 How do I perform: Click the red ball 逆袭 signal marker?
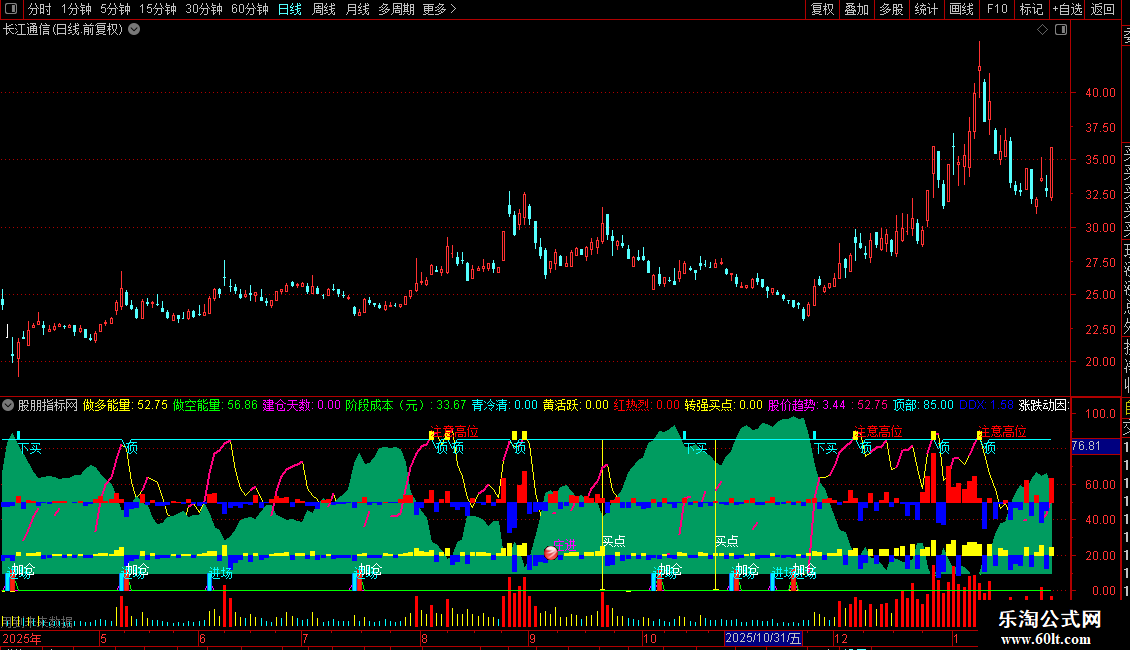[551, 553]
